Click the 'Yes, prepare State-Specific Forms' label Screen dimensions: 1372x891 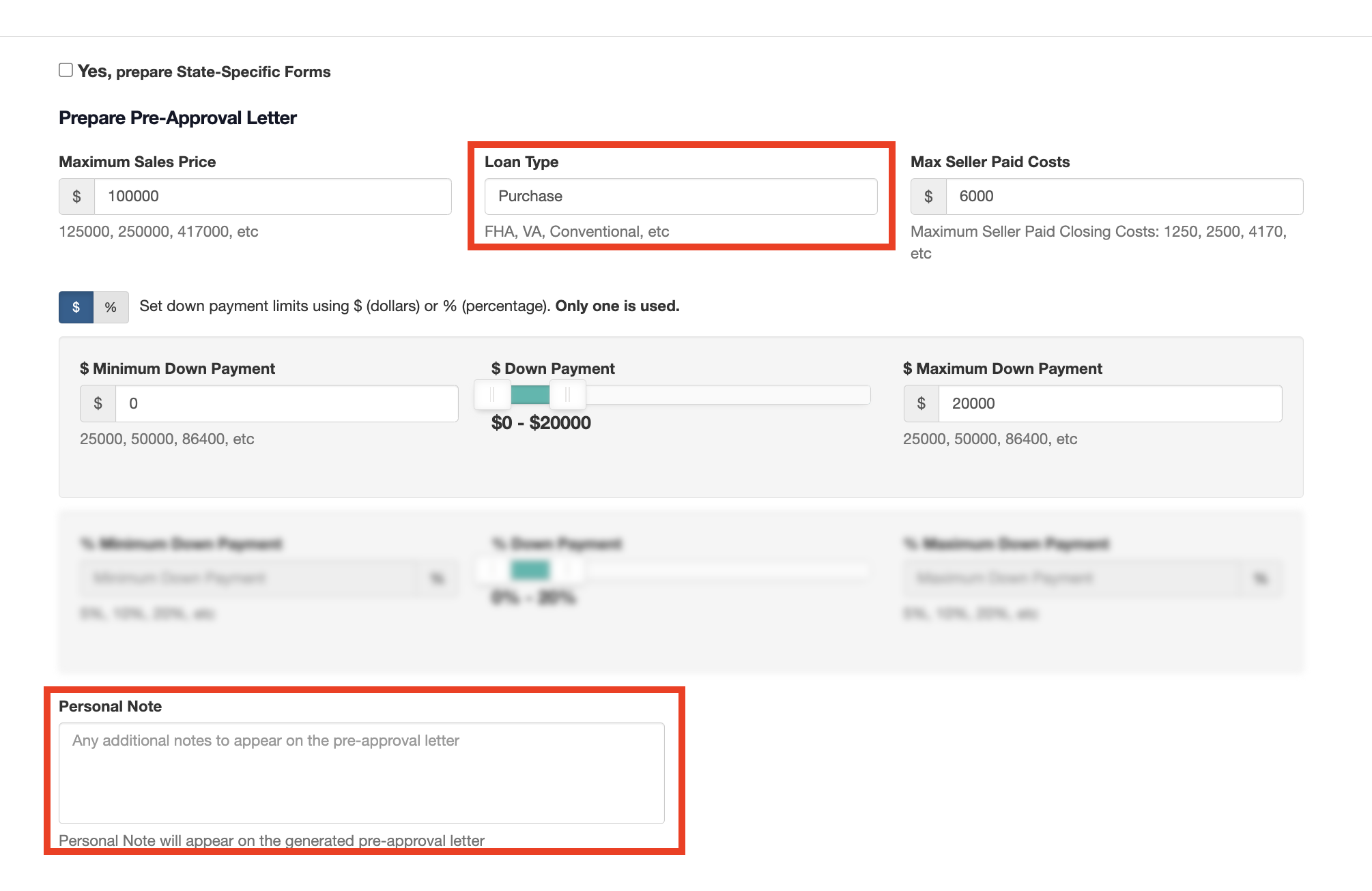(204, 72)
